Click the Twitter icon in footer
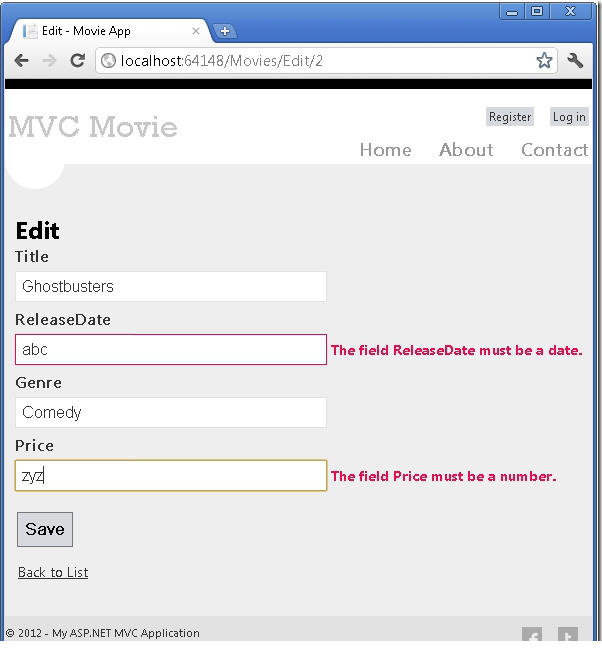The width and height of the screenshot is (602, 666). (568, 635)
